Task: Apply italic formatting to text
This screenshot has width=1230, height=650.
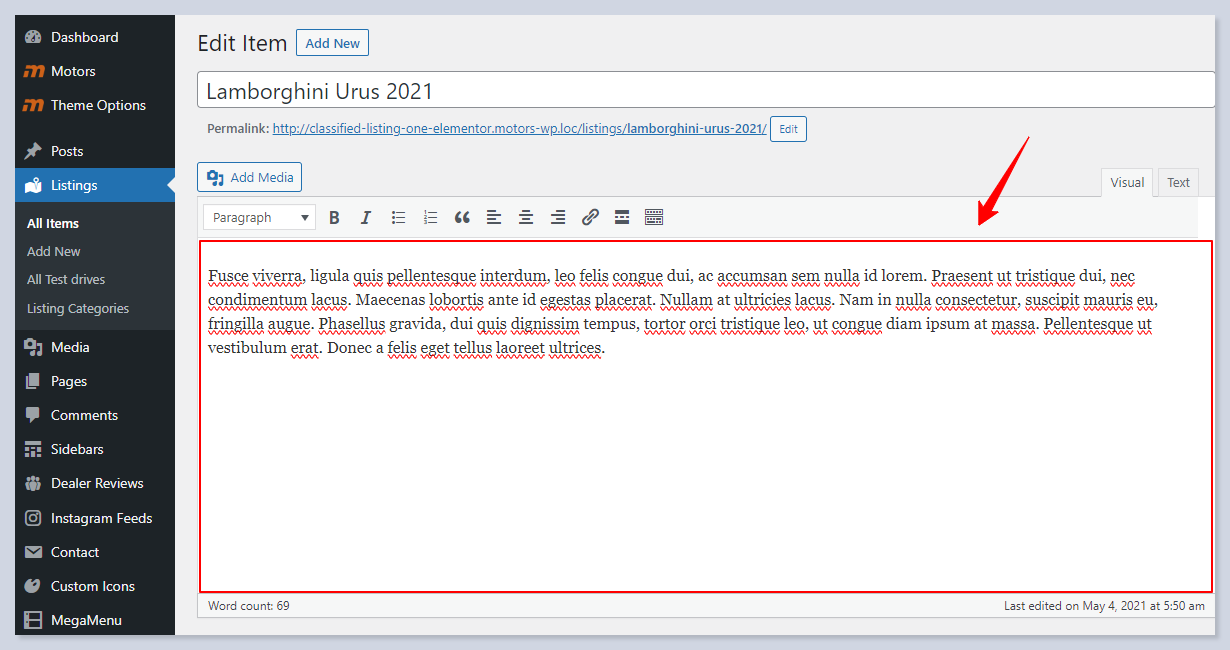Action: coord(366,217)
